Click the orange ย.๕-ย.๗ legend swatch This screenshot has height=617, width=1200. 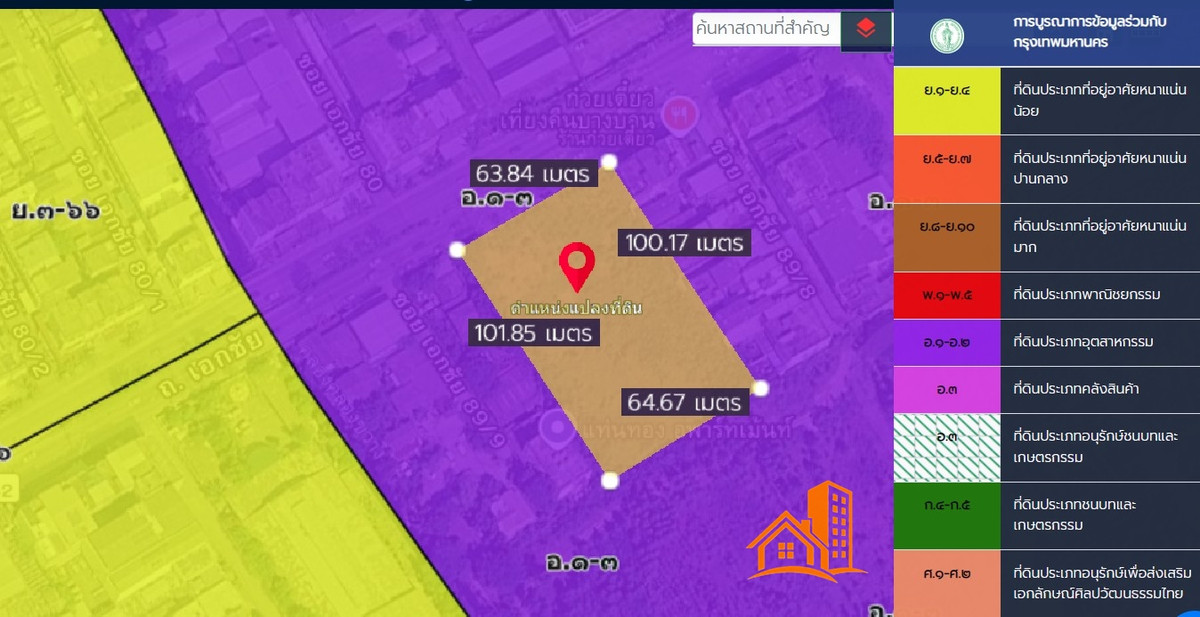(946, 169)
